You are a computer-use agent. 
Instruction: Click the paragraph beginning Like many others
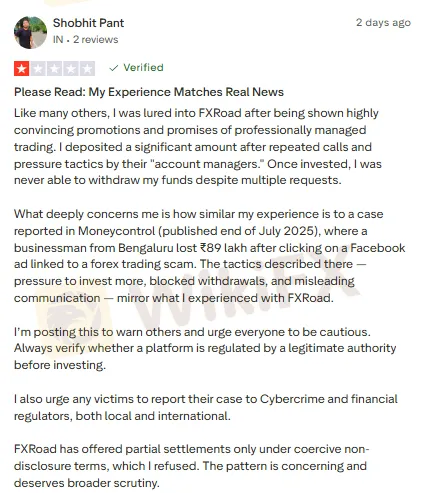pos(198,147)
